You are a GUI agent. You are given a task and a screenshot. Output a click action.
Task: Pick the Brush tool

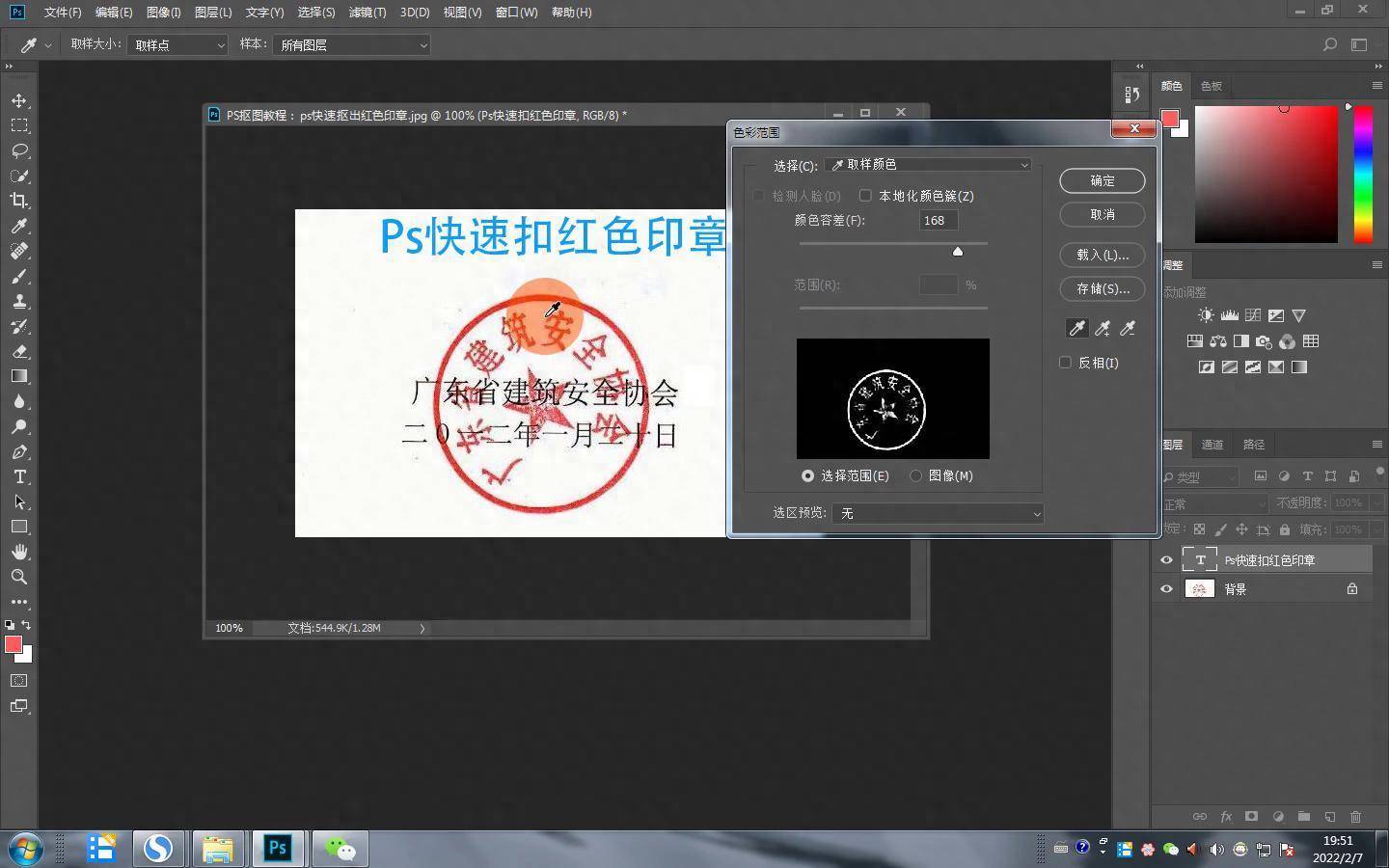point(19,277)
